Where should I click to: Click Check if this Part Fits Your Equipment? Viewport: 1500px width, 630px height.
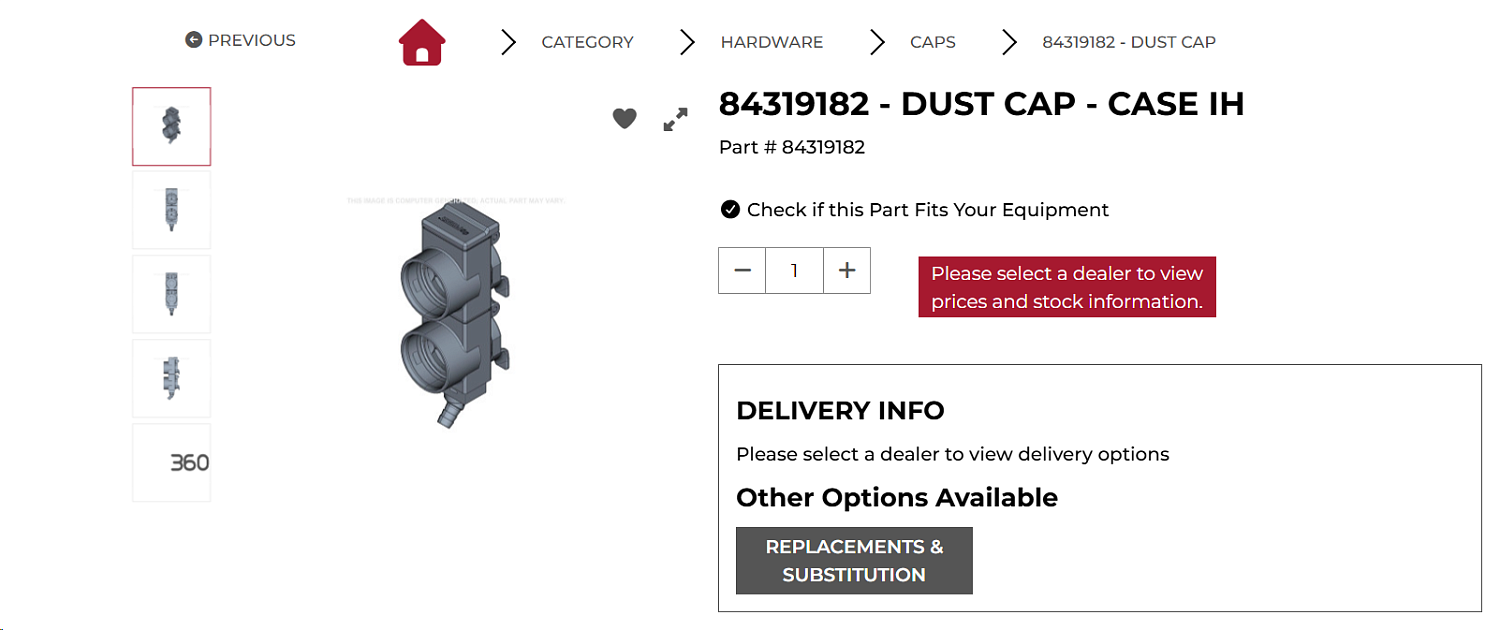pyautogui.click(x=928, y=210)
